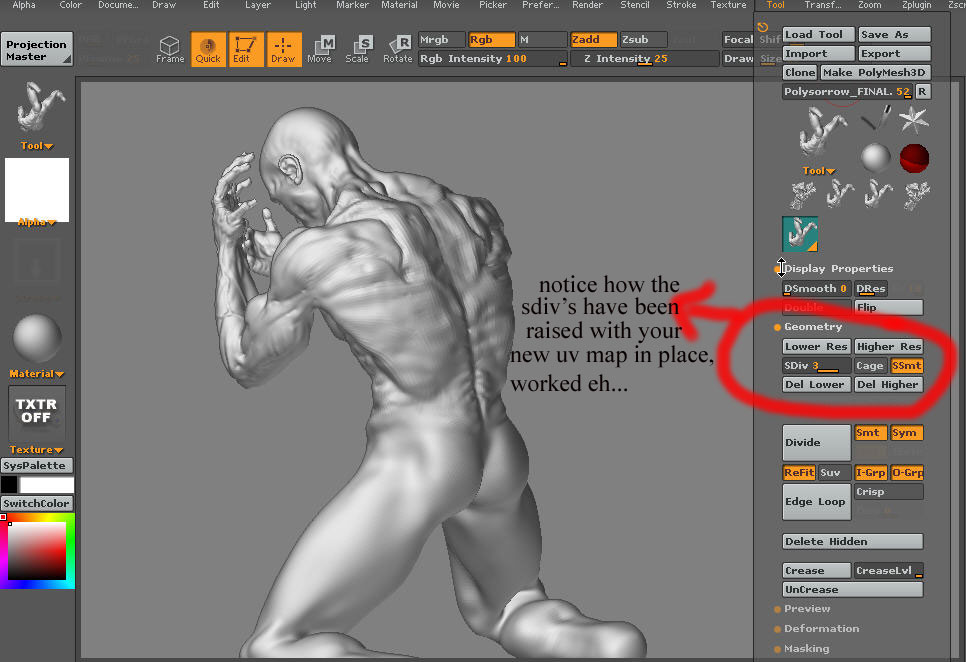Click the Del Lower button

click(816, 385)
